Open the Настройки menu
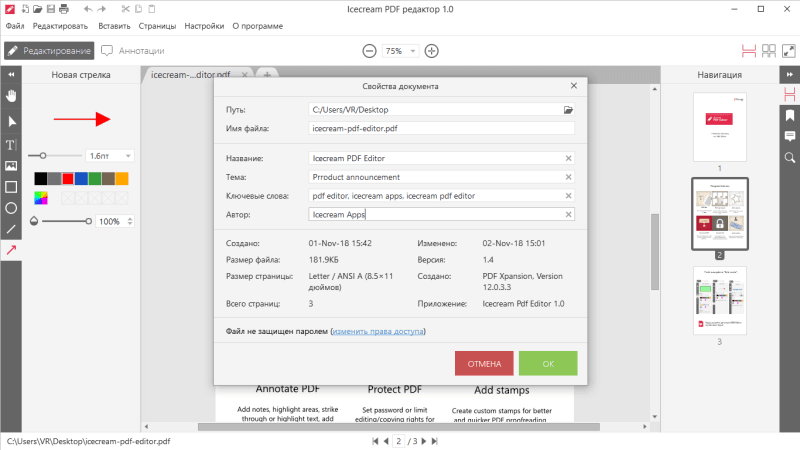The width and height of the screenshot is (800, 450). [x=204, y=26]
